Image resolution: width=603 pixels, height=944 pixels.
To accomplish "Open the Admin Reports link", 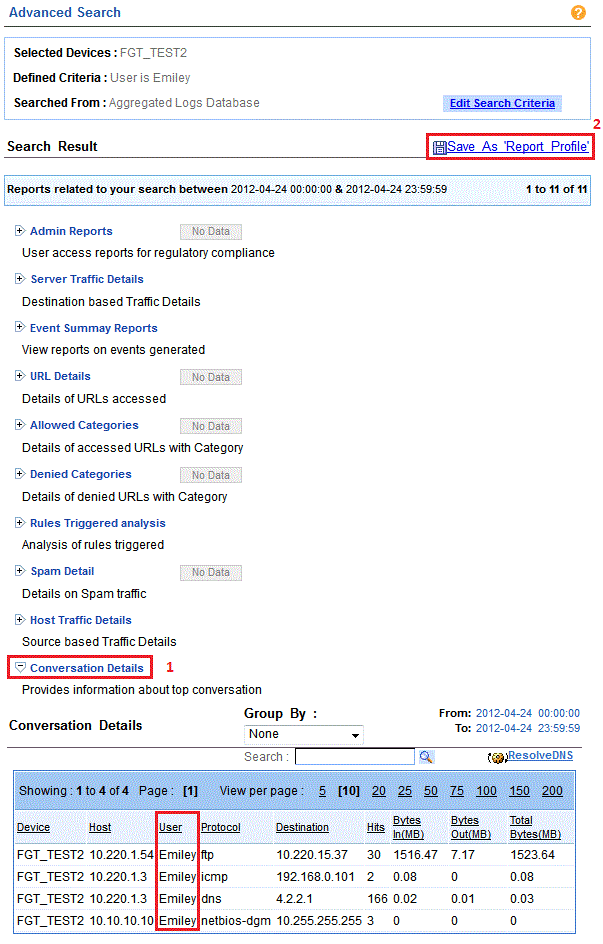I will (x=71, y=231).
